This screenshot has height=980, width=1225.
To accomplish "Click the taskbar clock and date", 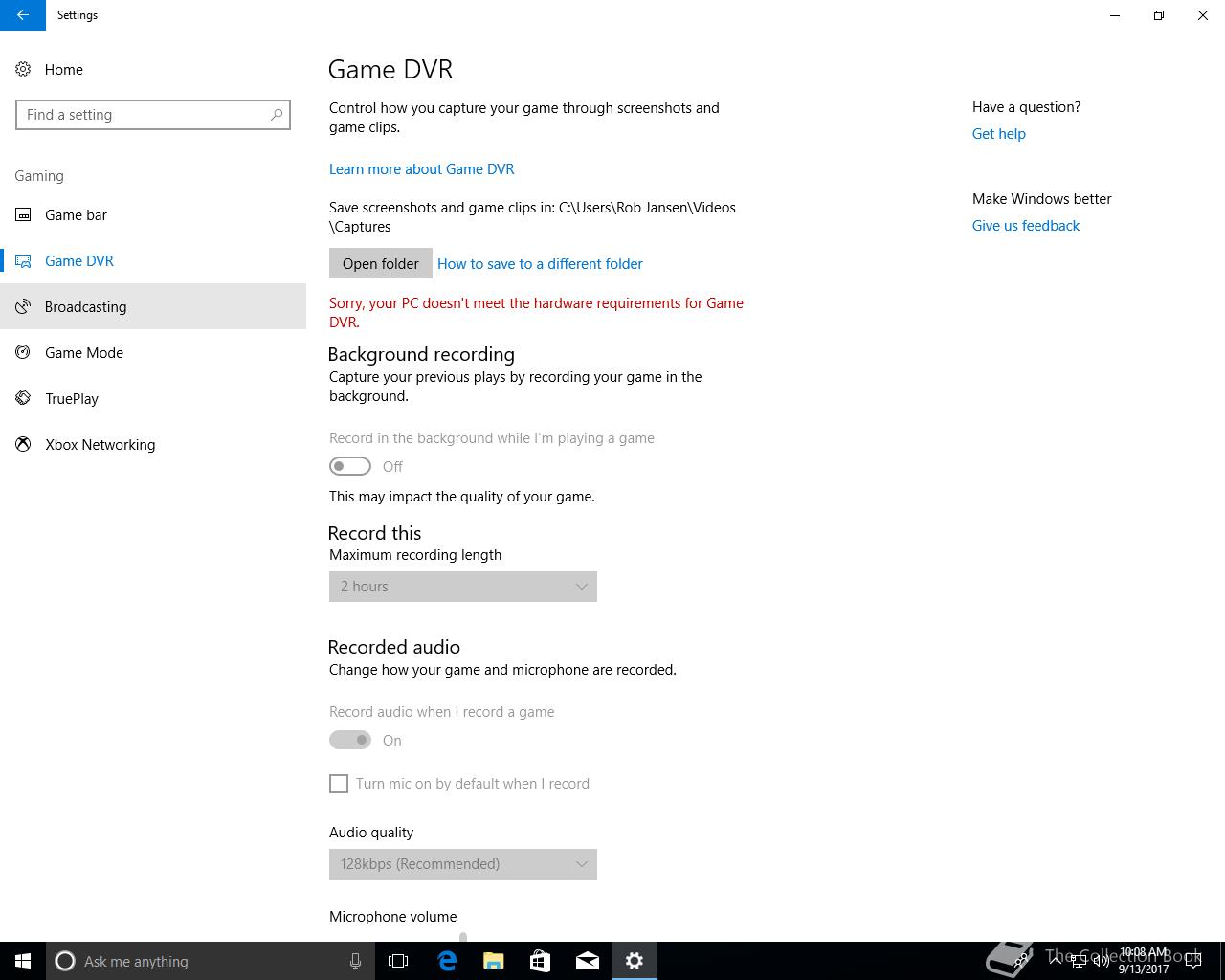I will tap(1144, 961).
